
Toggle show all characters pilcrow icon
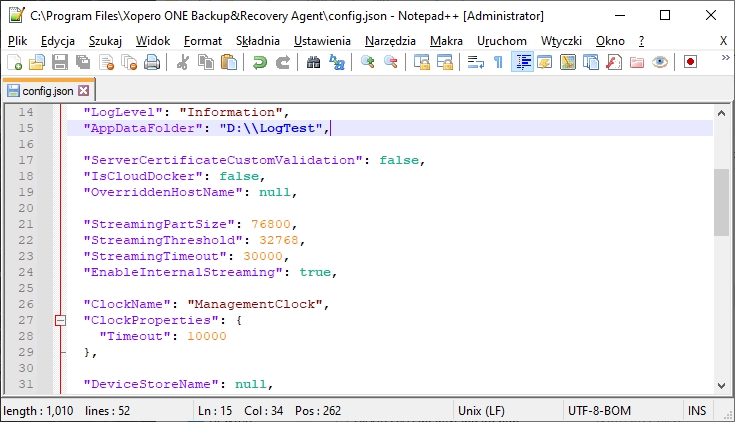pos(498,62)
